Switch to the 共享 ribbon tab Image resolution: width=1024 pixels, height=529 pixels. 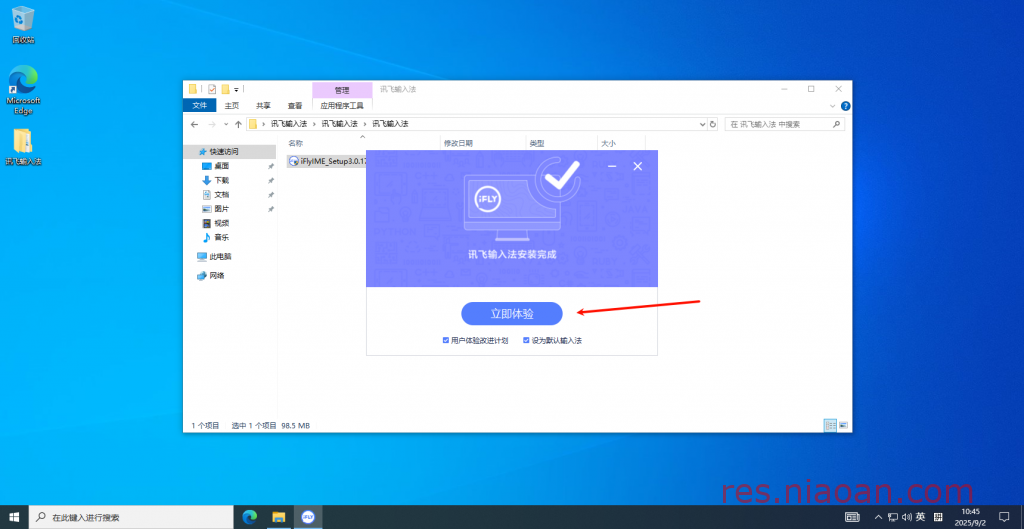tap(263, 105)
